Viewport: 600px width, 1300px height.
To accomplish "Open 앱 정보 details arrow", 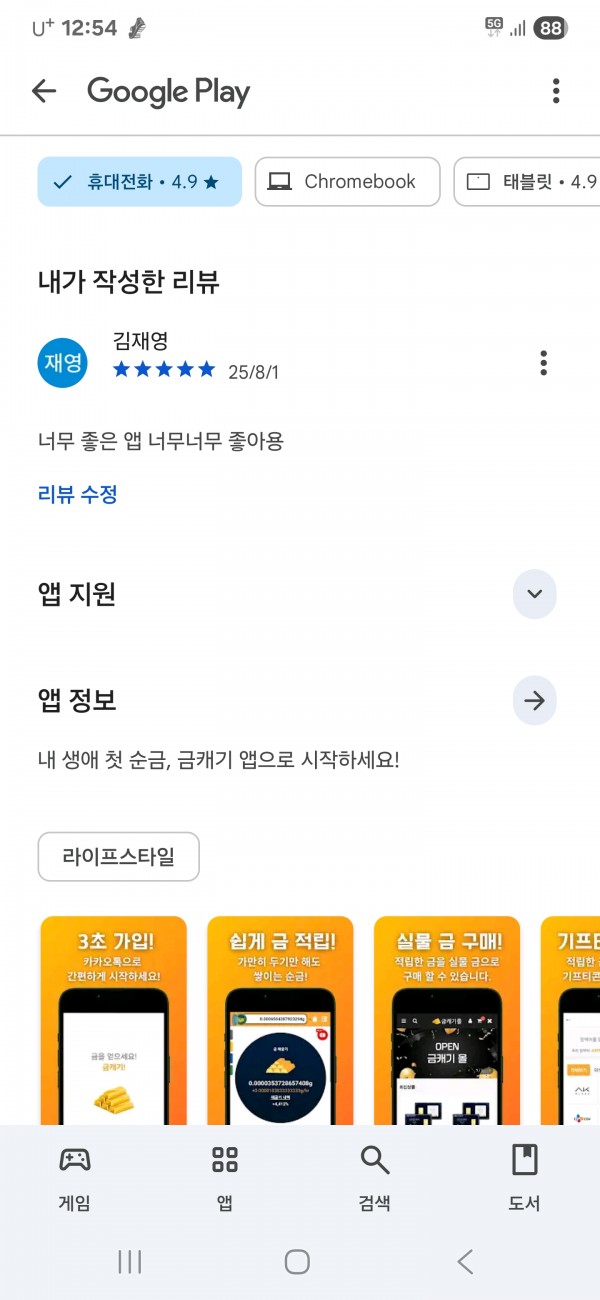I will [x=534, y=701].
